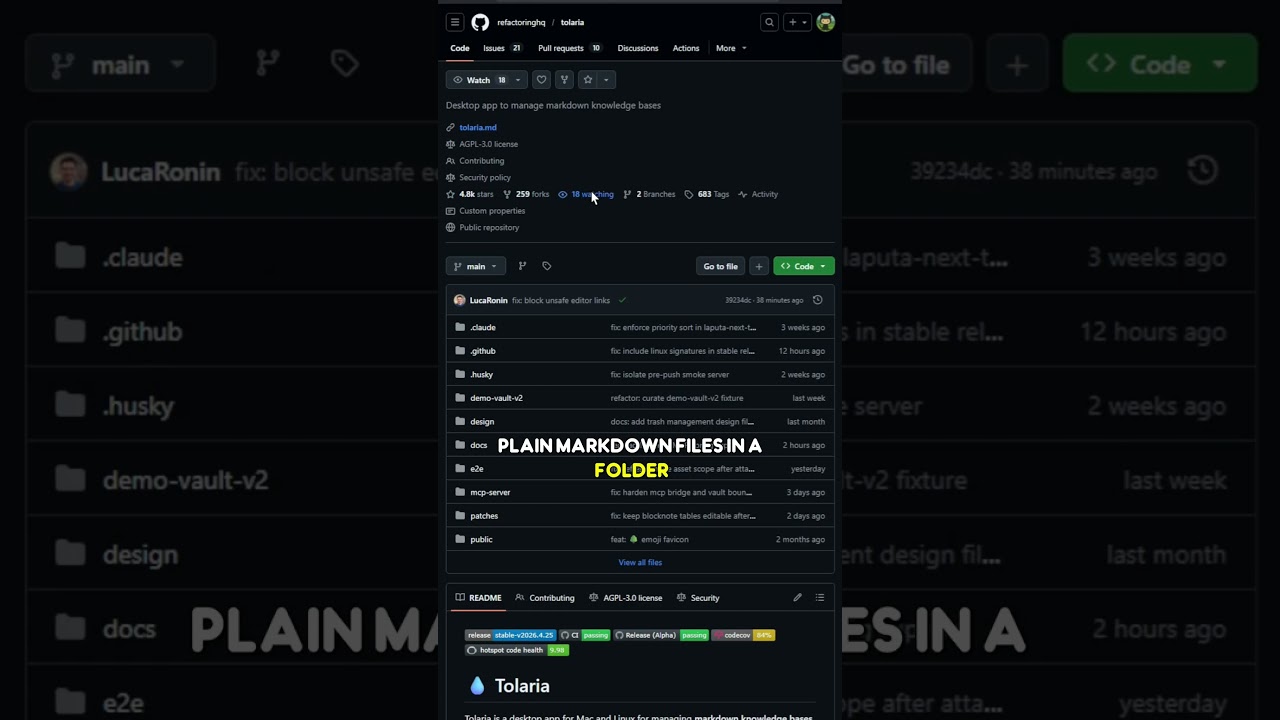The height and width of the screenshot is (720, 1280).
Task: Open the Custom properties link
Action: 492,211
